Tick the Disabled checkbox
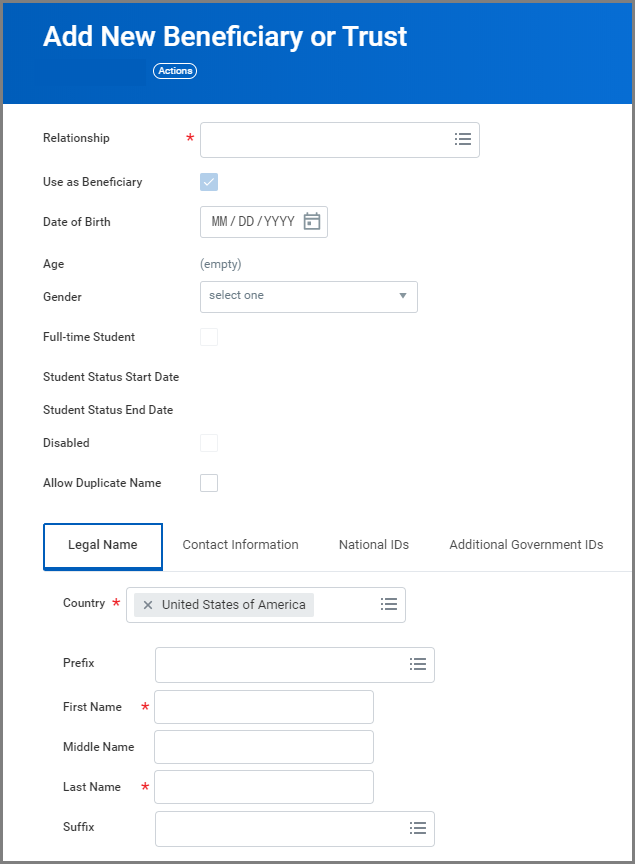Image resolution: width=635 pixels, height=864 pixels. click(x=209, y=443)
